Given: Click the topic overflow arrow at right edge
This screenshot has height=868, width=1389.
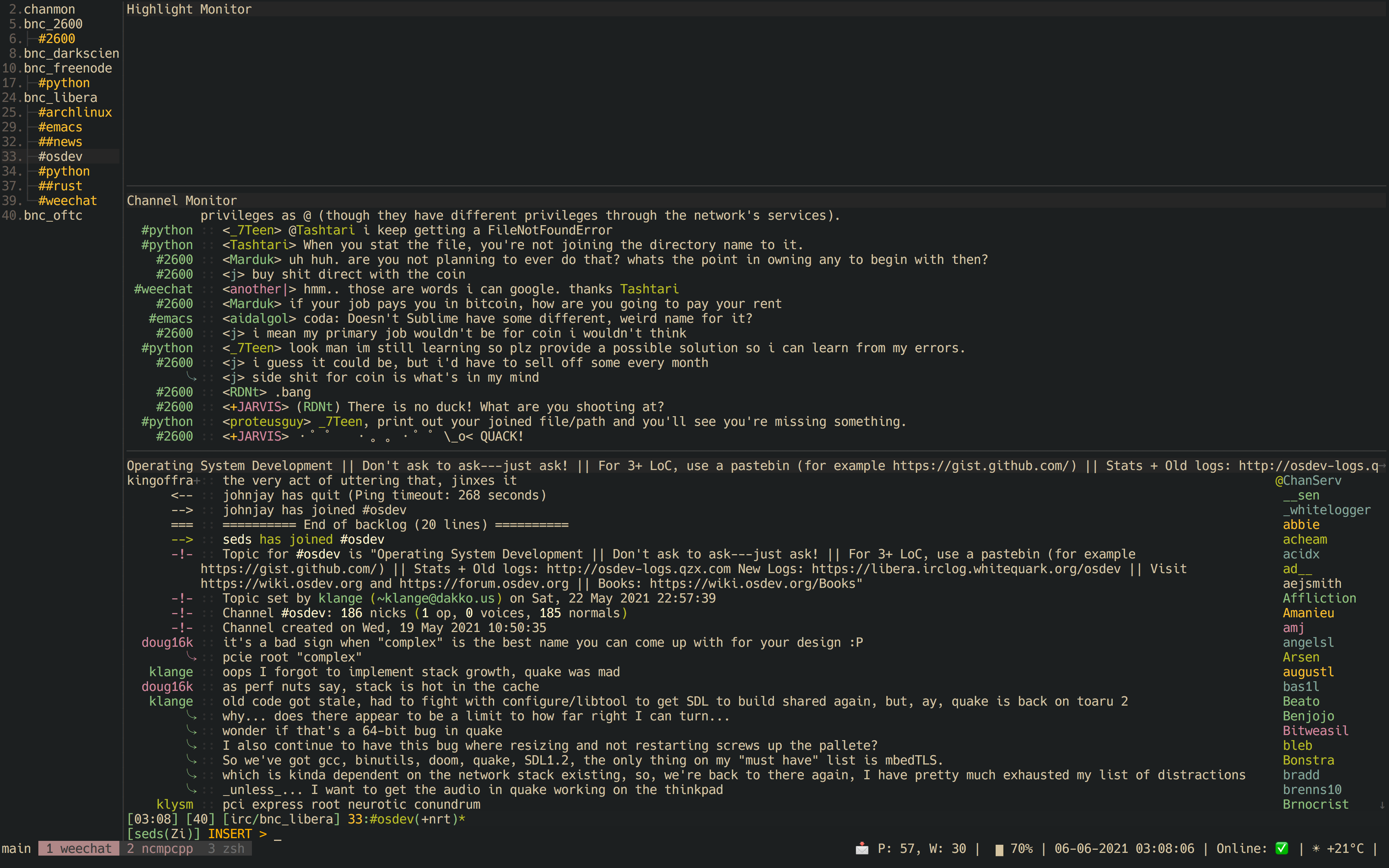Looking at the screenshot, I should click(1383, 466).
